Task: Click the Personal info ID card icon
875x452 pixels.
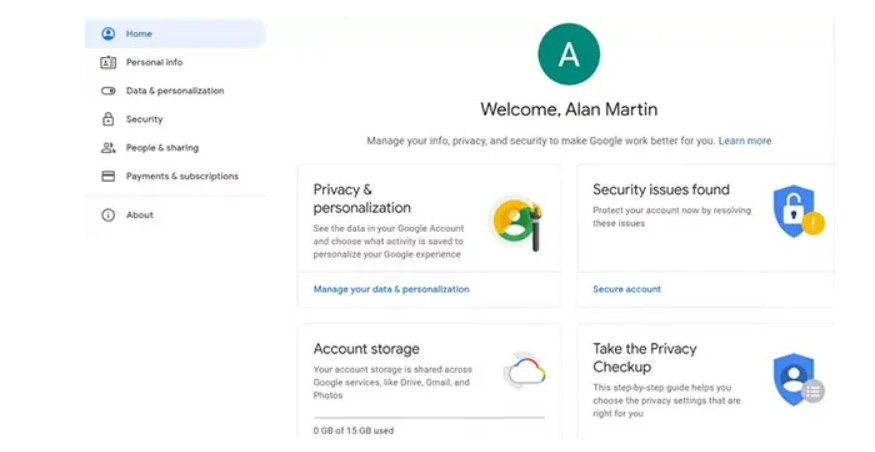Action: coord(108,62)
